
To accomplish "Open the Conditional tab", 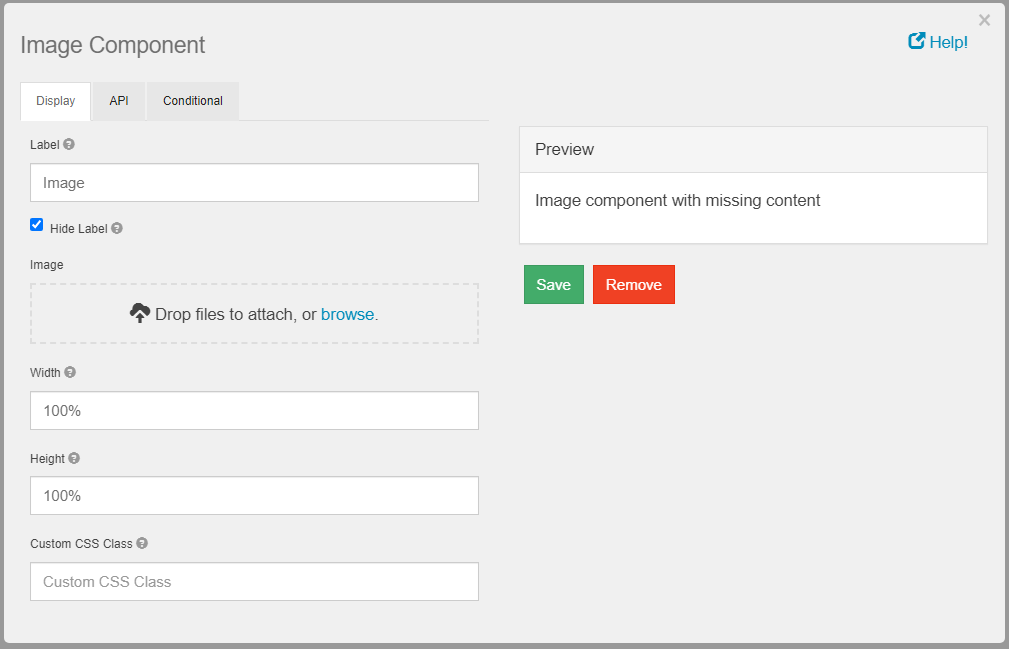I will pos(193,101).
